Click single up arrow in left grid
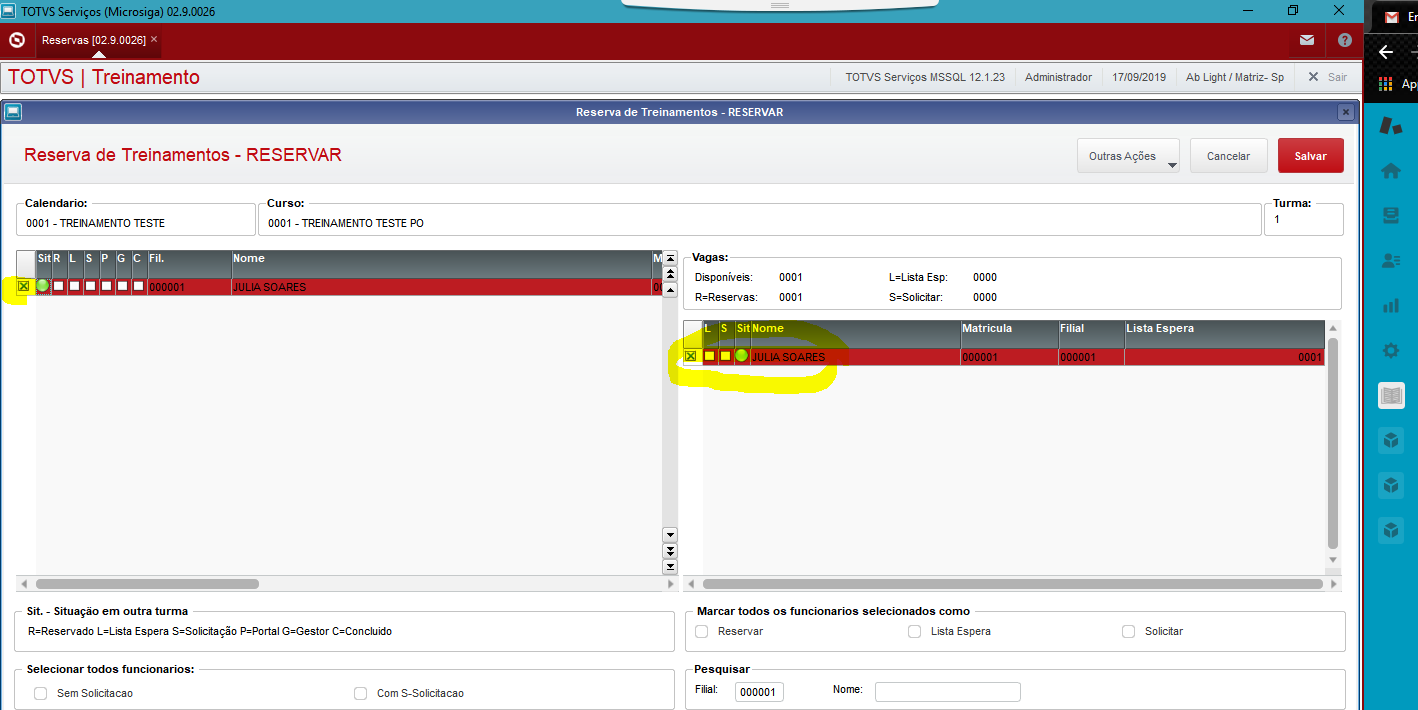This screenshot has width=1418, height=710. [x=670, y=290]
